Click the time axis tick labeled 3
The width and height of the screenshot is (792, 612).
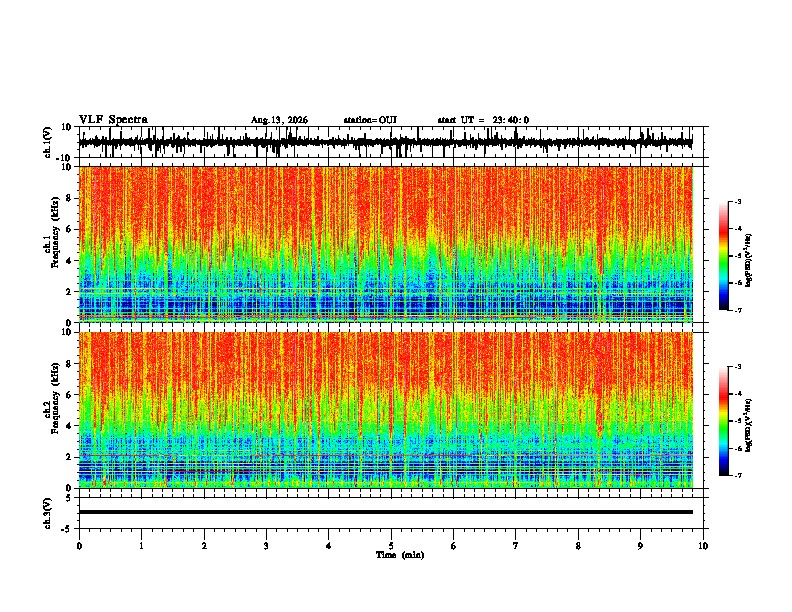click(x=266, y=546)
